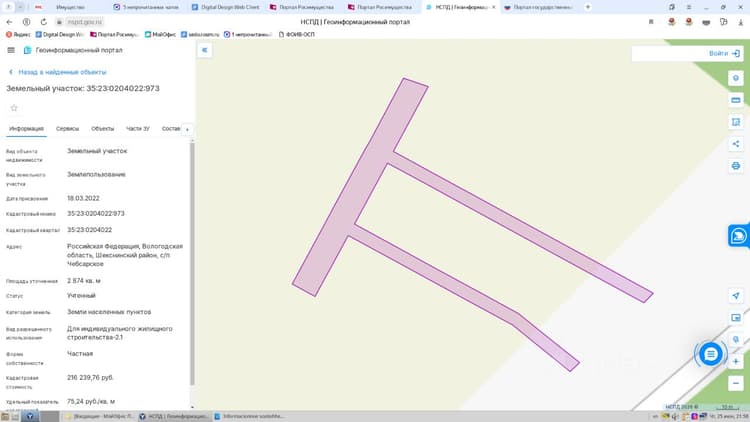
Task: Go back via Назад к найденным объектам
Action: point(58,72)
